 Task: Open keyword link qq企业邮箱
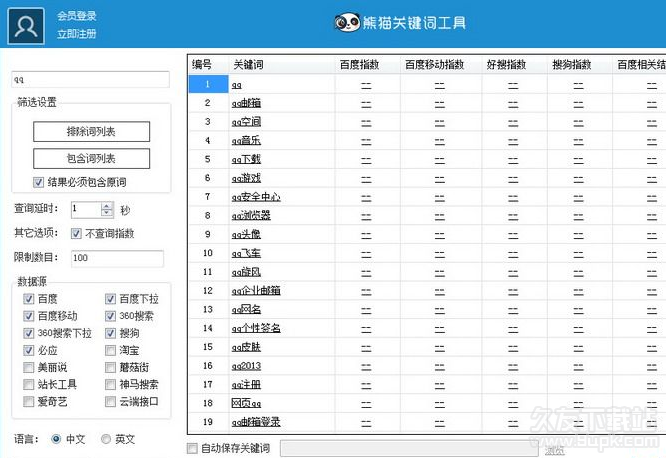tap(256, 291)
